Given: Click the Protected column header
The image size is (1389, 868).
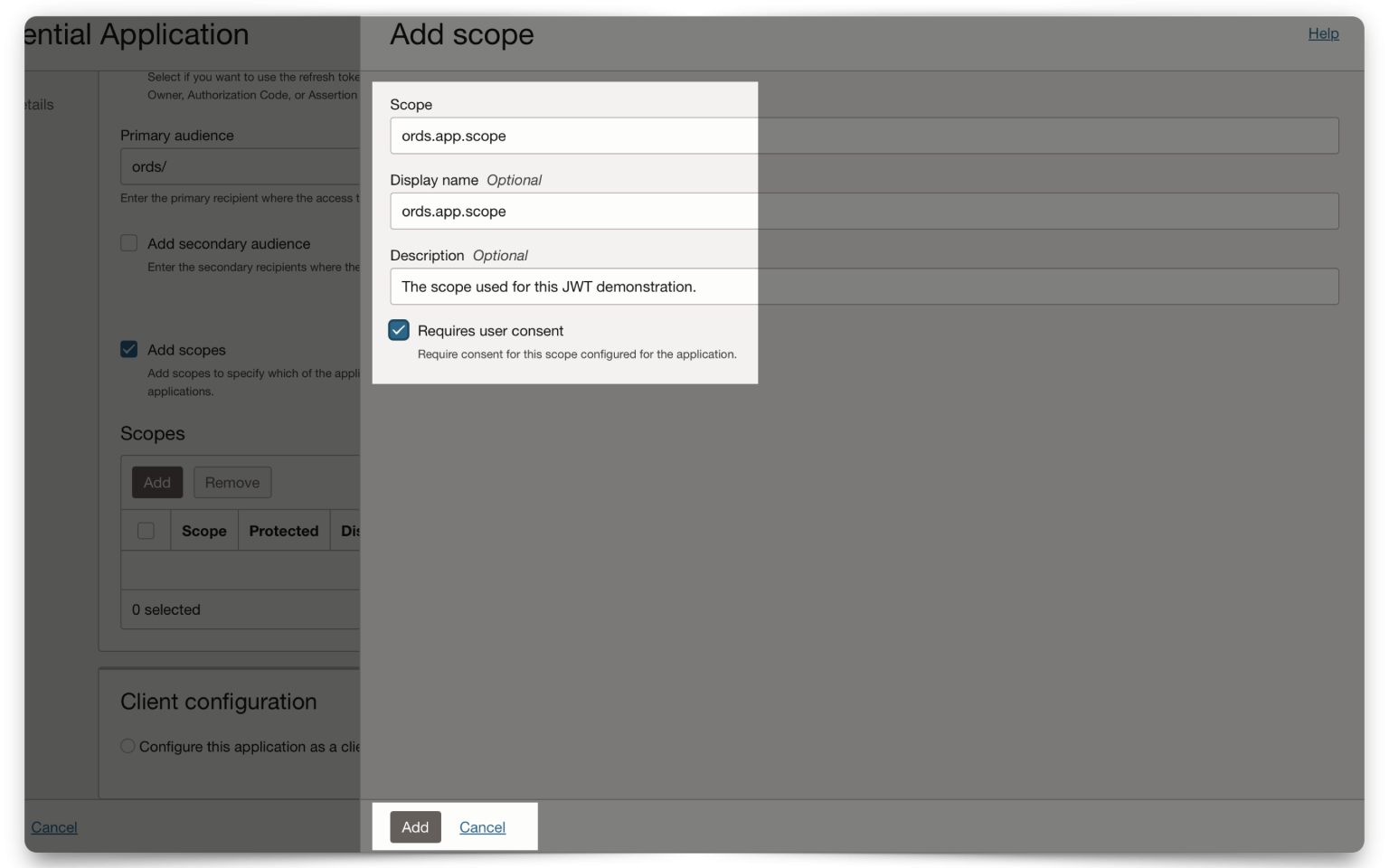Looking at the screenshot, I should [283, 531].
